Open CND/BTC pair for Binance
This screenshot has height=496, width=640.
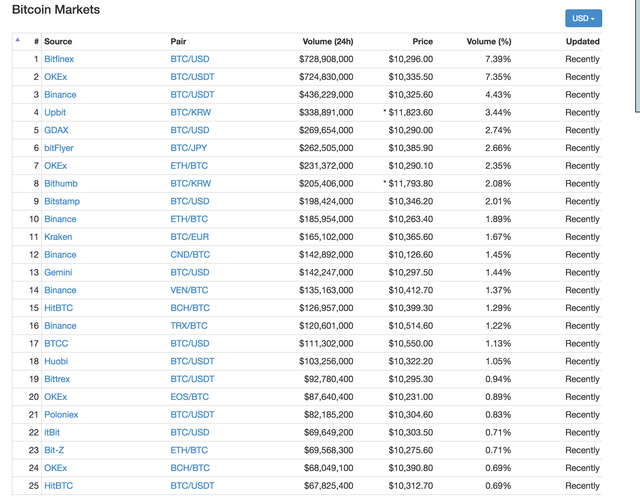[x=190, y=255]
